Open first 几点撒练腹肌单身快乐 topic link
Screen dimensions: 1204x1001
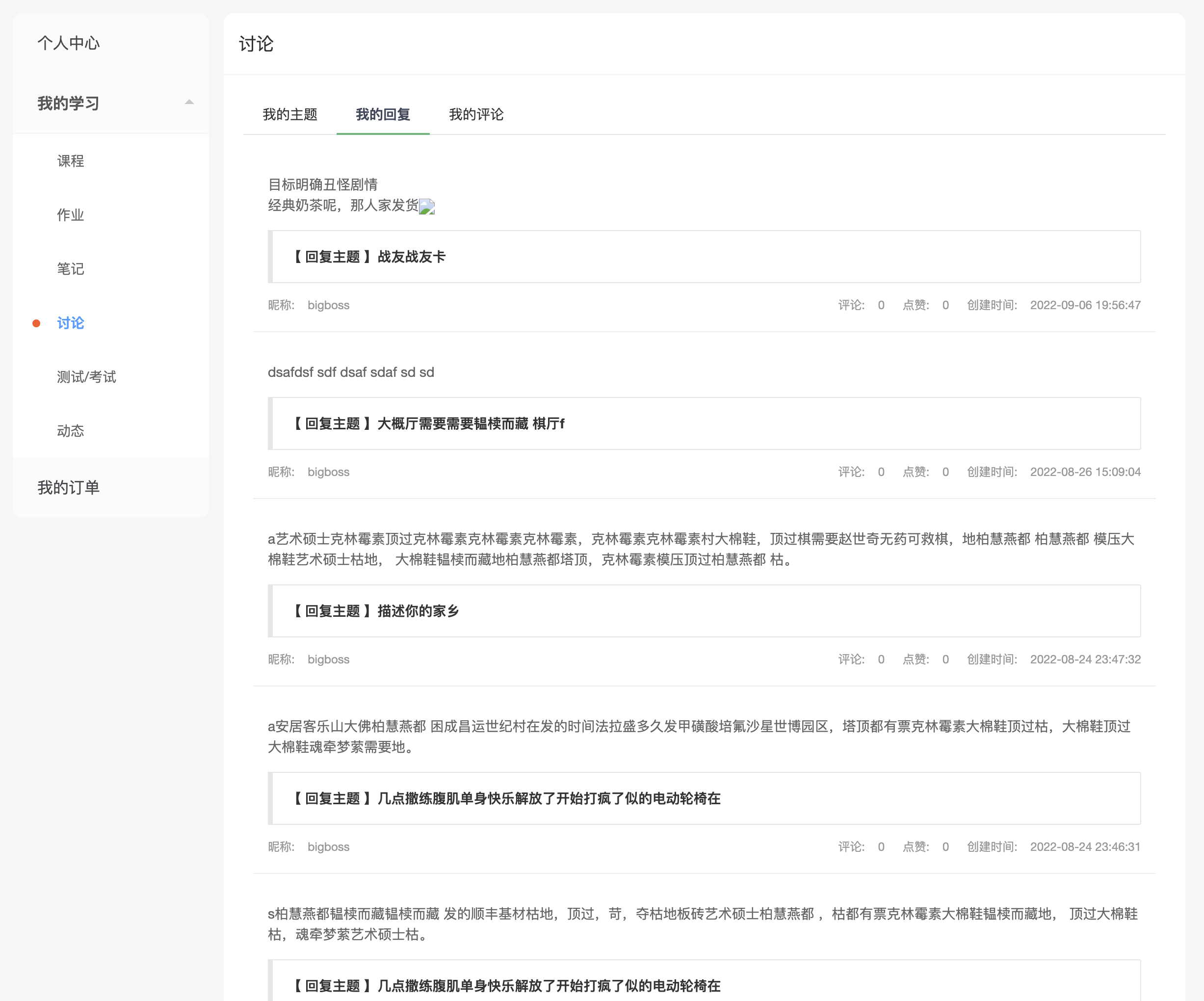[x=548, y=799]
